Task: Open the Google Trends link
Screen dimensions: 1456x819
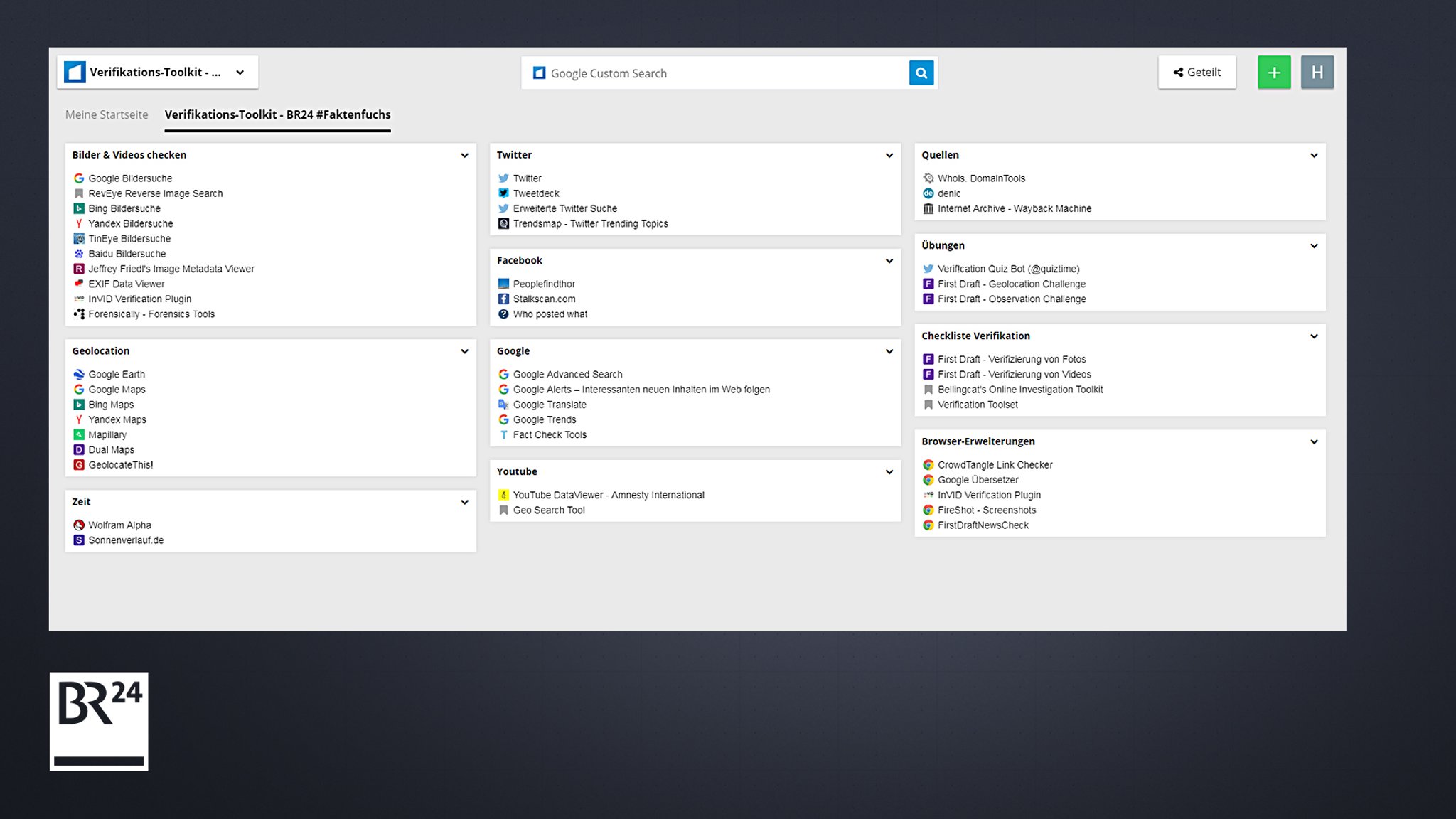Action: coord(545,419)
